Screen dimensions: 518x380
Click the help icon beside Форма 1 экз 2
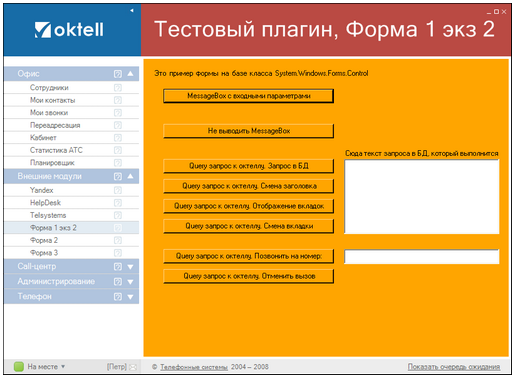point(118,228)
